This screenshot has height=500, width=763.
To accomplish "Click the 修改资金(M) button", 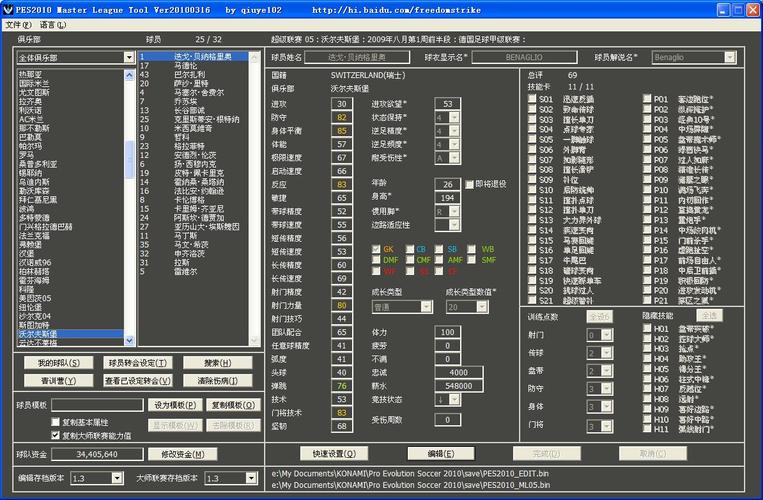I will [x=182, y=454].
